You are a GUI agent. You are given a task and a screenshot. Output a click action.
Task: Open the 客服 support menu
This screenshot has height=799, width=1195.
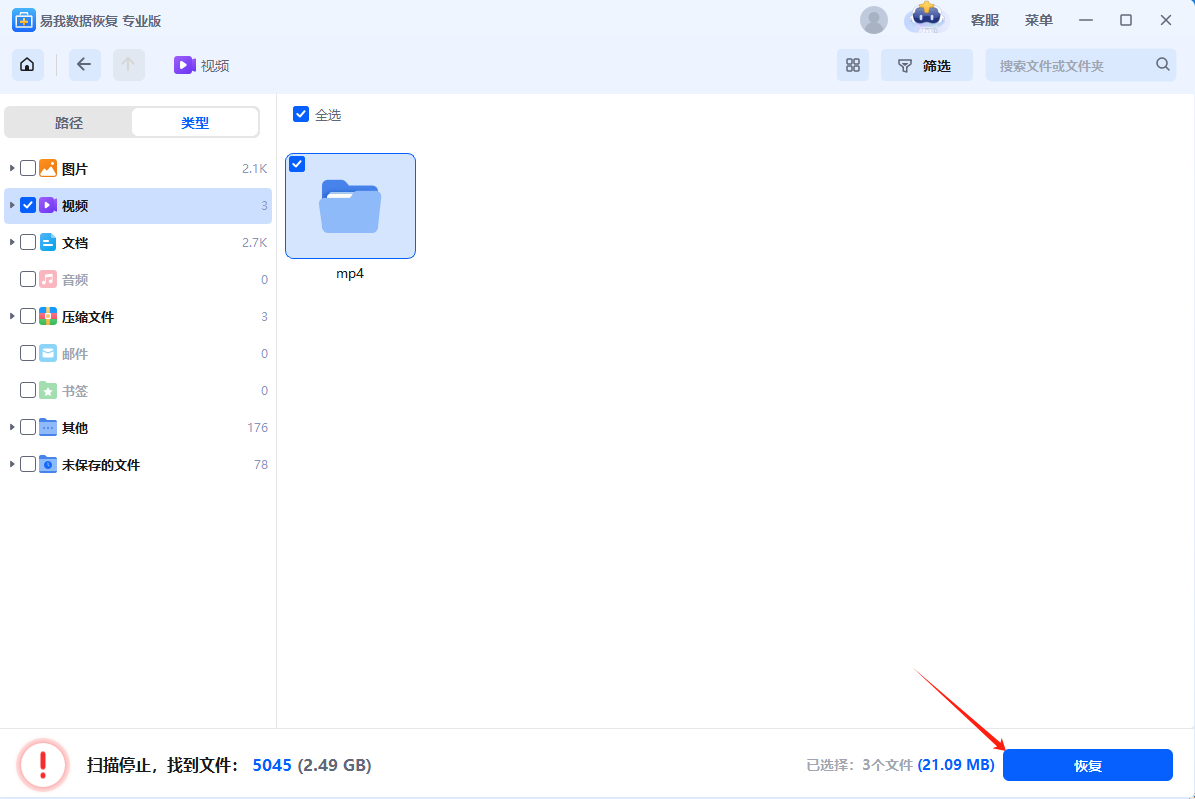(x=985, y=21)
